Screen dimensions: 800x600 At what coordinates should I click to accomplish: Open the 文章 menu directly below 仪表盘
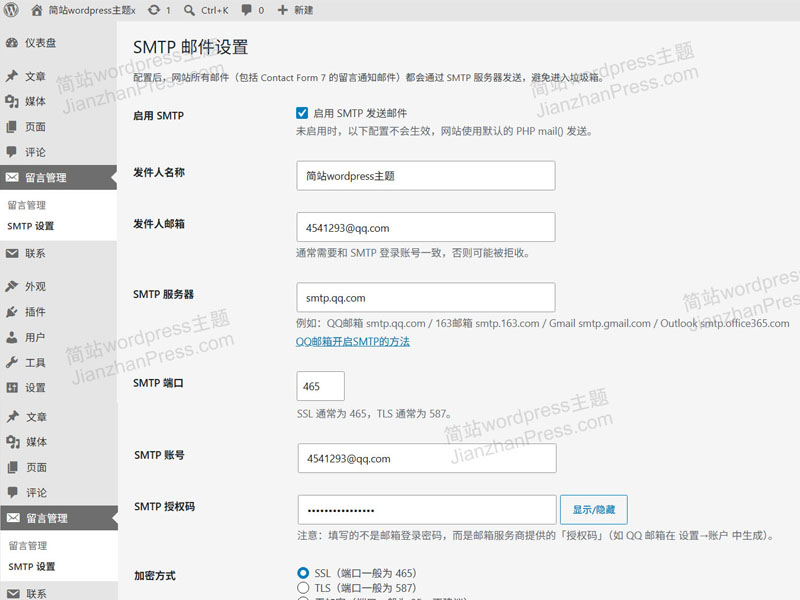[26, 77]
